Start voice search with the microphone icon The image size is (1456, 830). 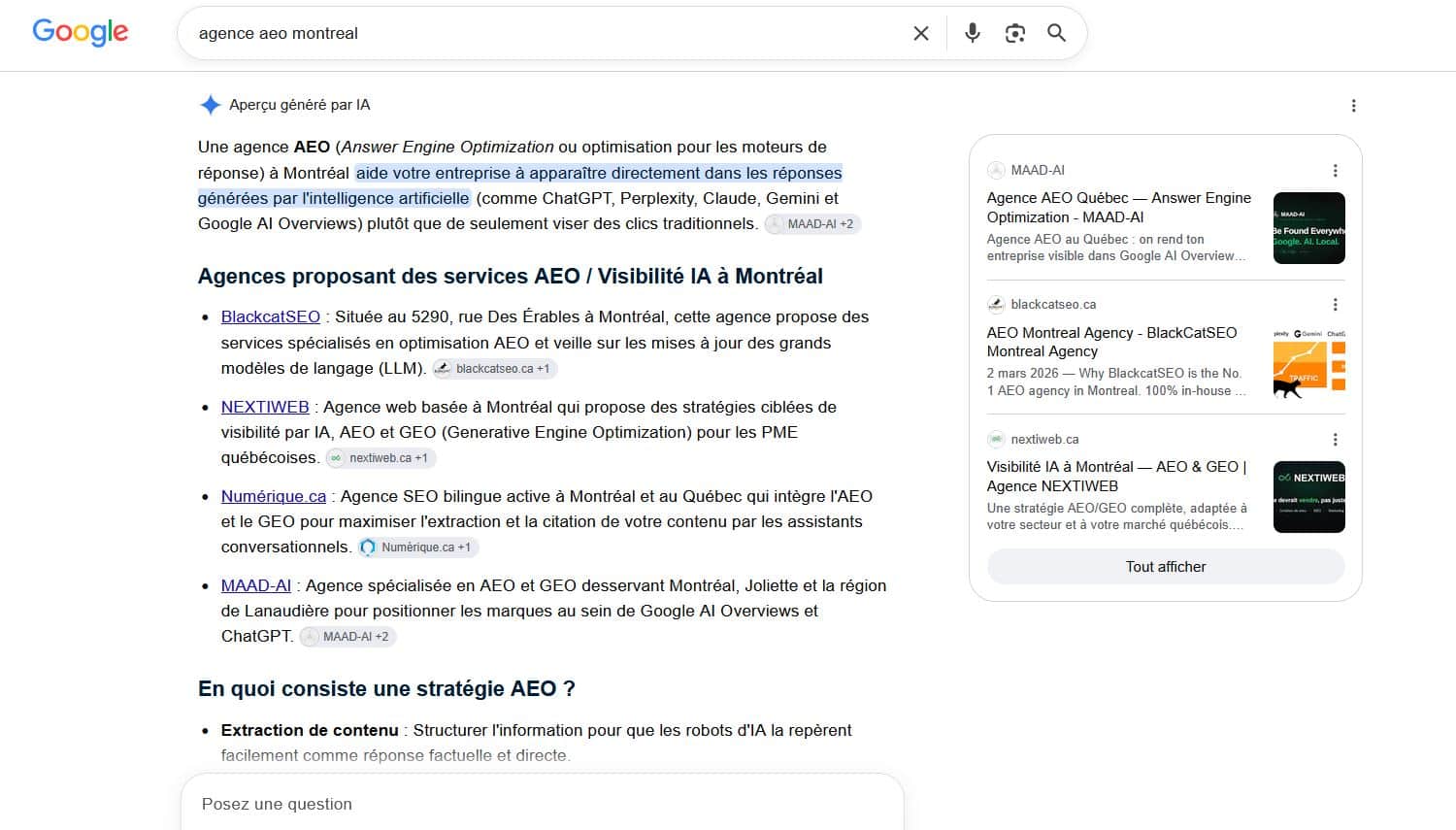pos(972,33)
